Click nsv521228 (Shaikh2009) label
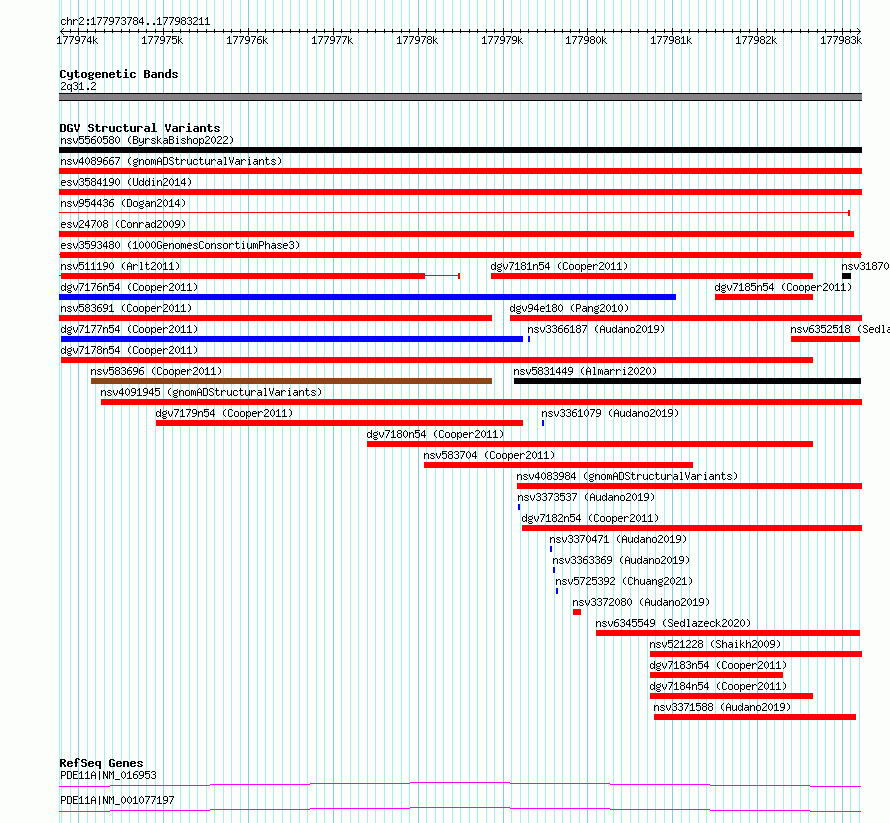 tap(715, 644)
